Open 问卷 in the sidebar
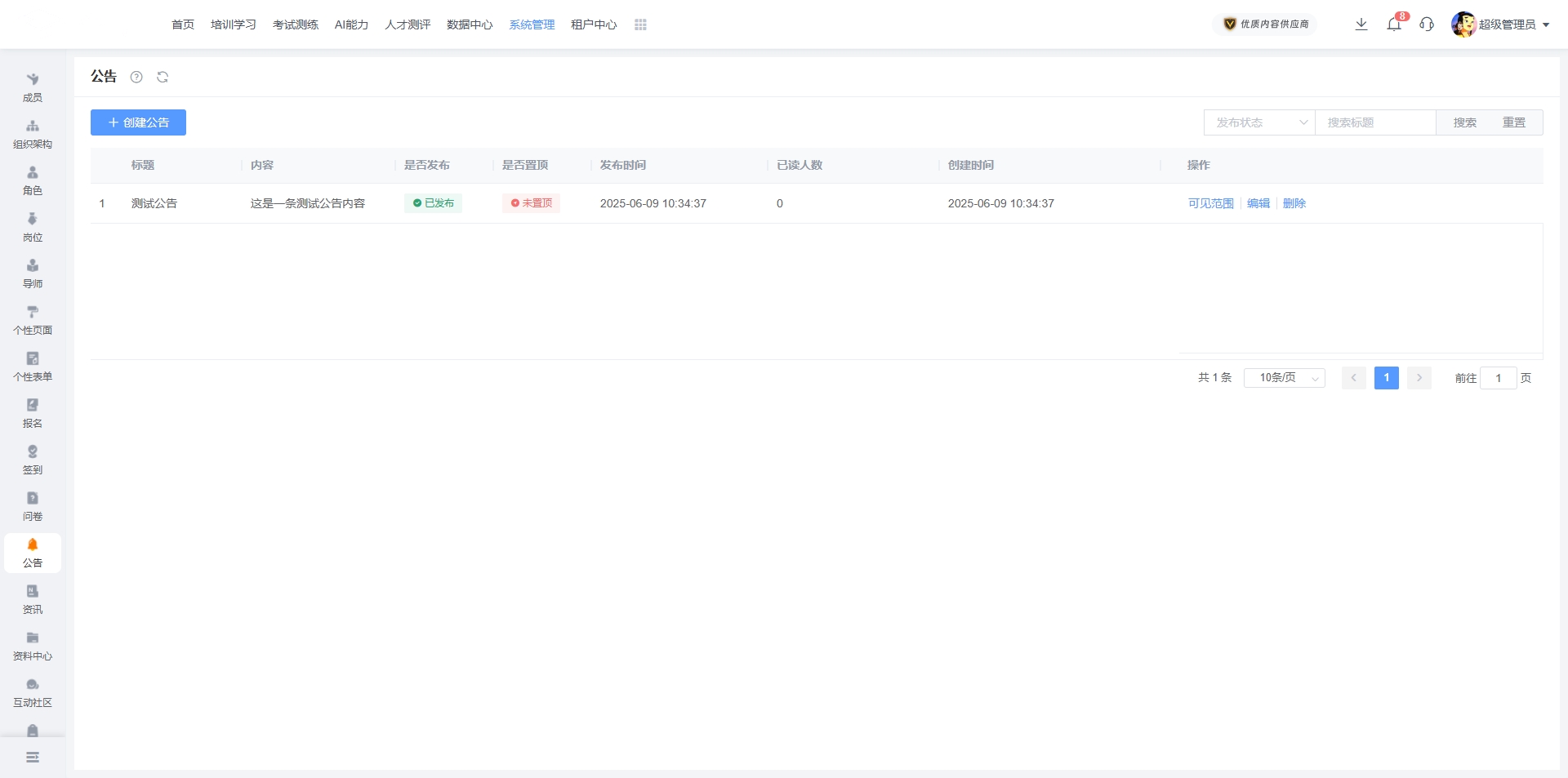The width and height of the screenshot is (1568, 778). tap(33, 506)
